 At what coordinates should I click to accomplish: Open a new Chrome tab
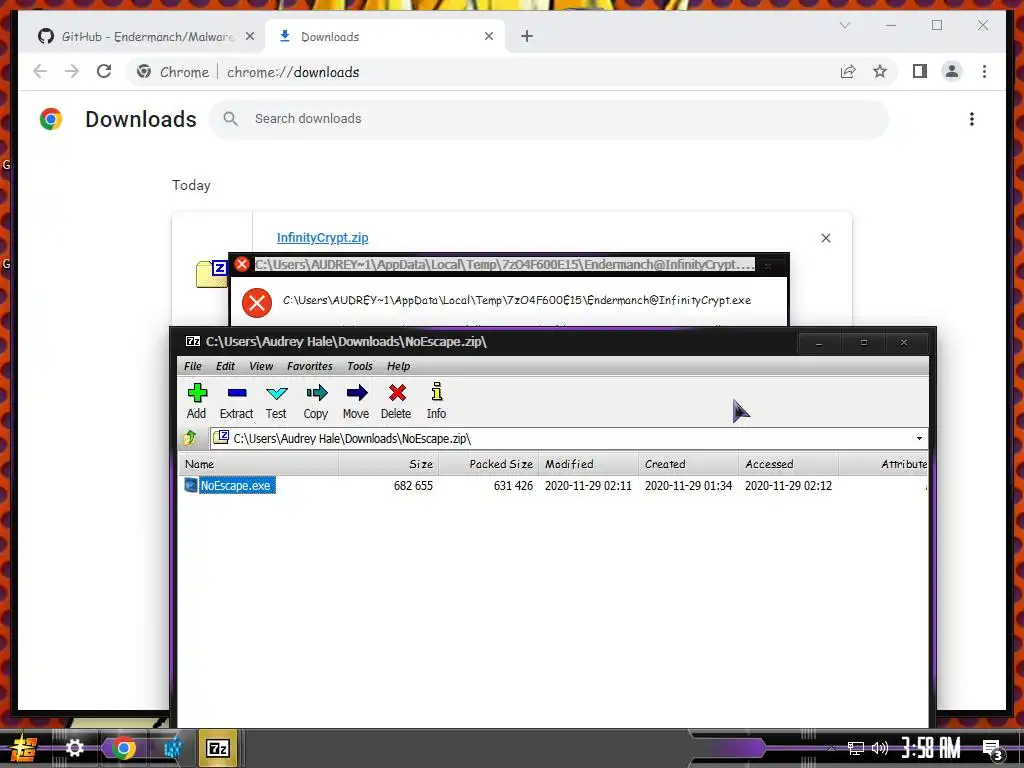pyautogui.click(x=527, y=37)
